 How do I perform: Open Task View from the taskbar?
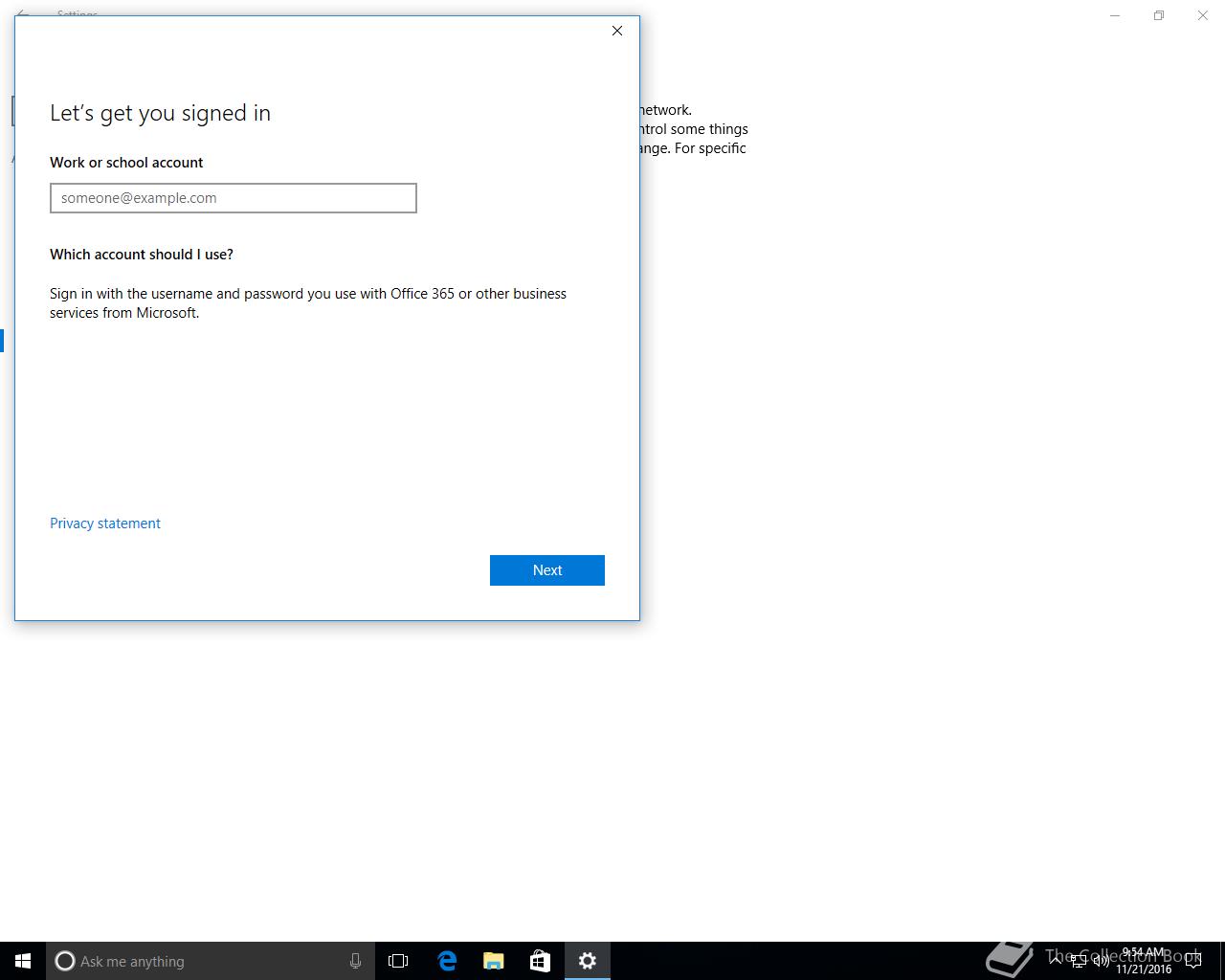coord(398,961)
